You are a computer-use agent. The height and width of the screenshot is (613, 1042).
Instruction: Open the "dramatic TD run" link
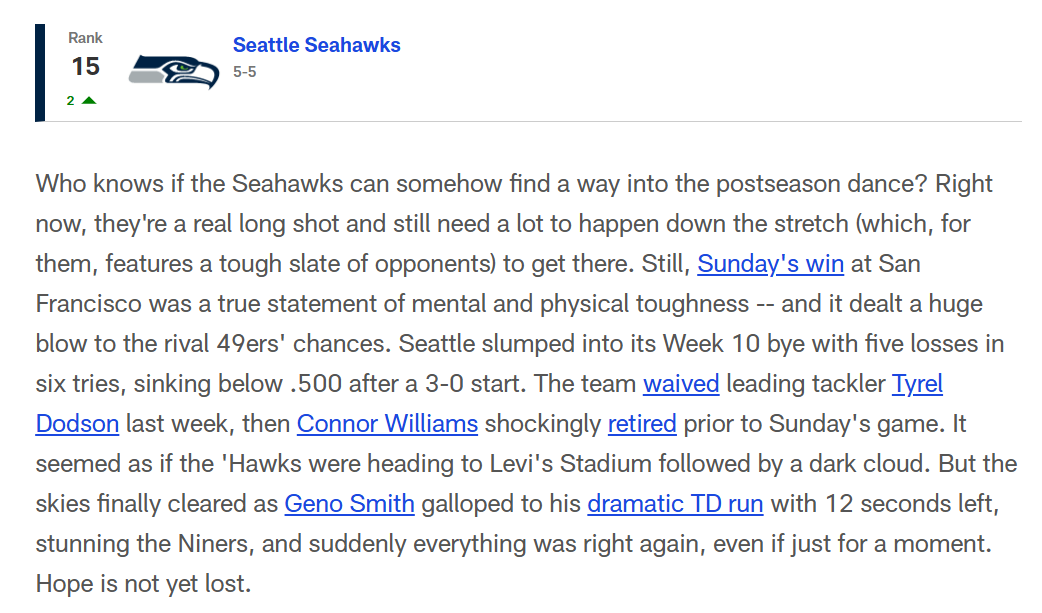point(675,503)
